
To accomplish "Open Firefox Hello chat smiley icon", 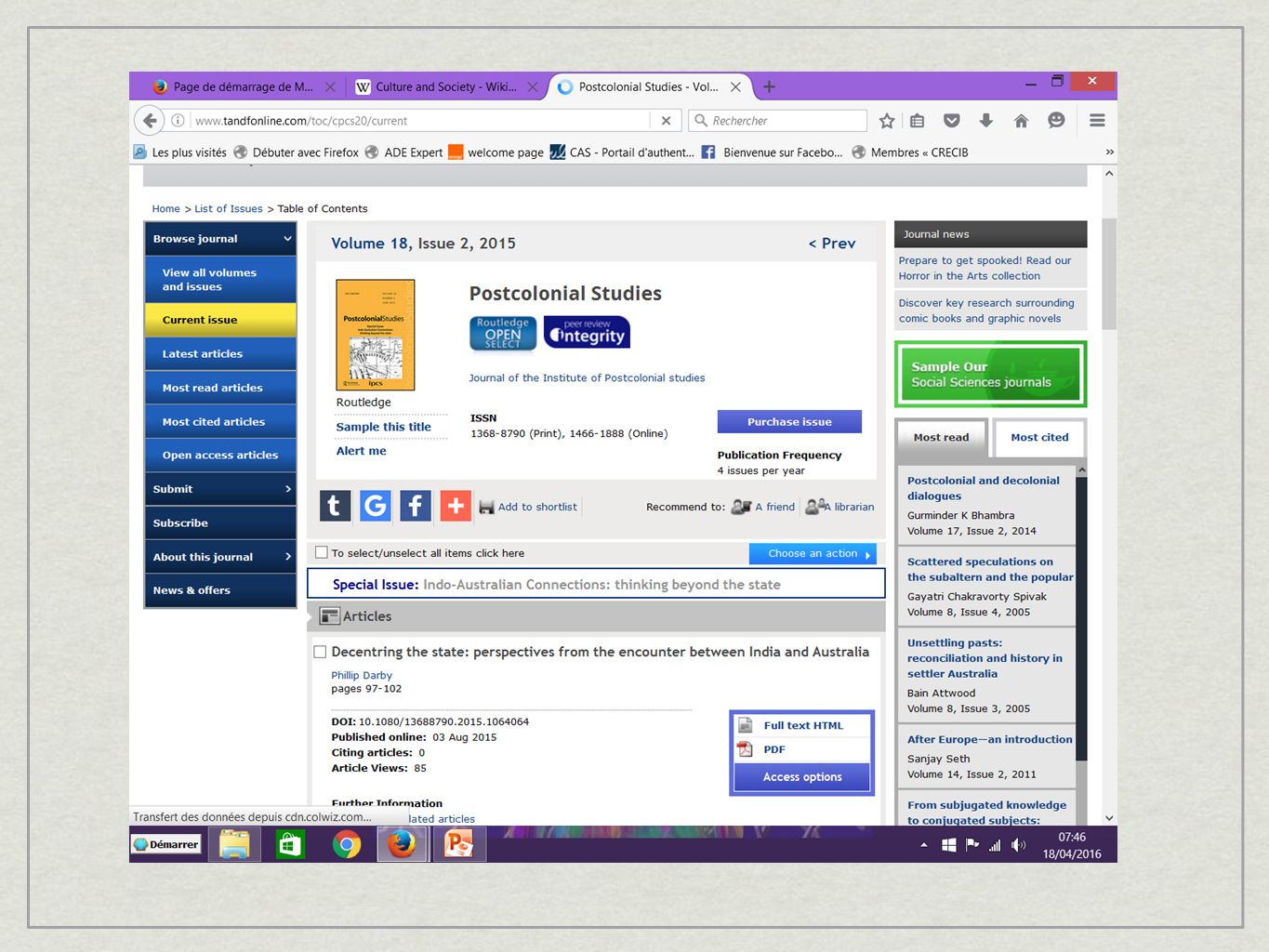I will pos(1056,121).
